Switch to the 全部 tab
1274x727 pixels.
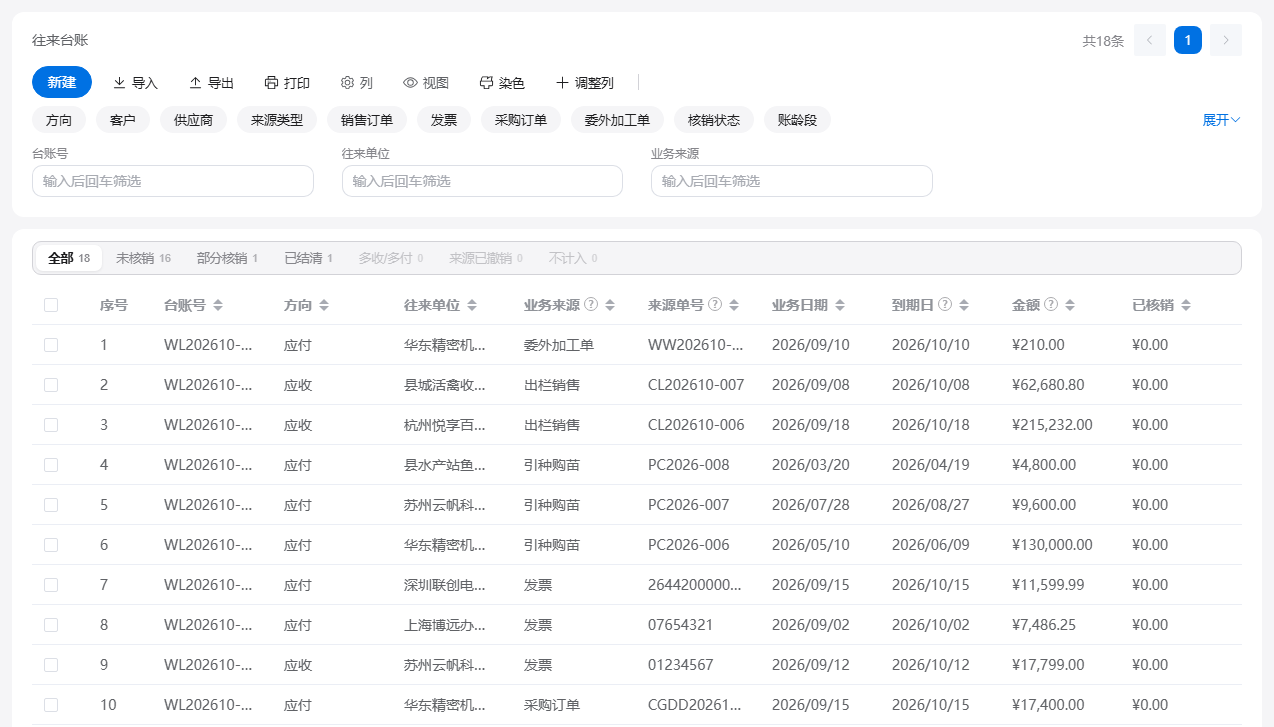69,258
